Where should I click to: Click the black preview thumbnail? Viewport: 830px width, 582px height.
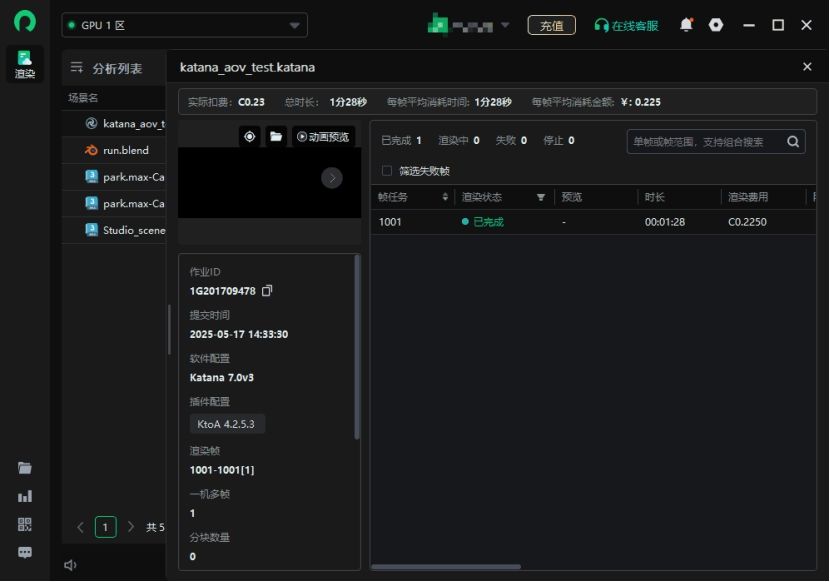click(269, 183)
